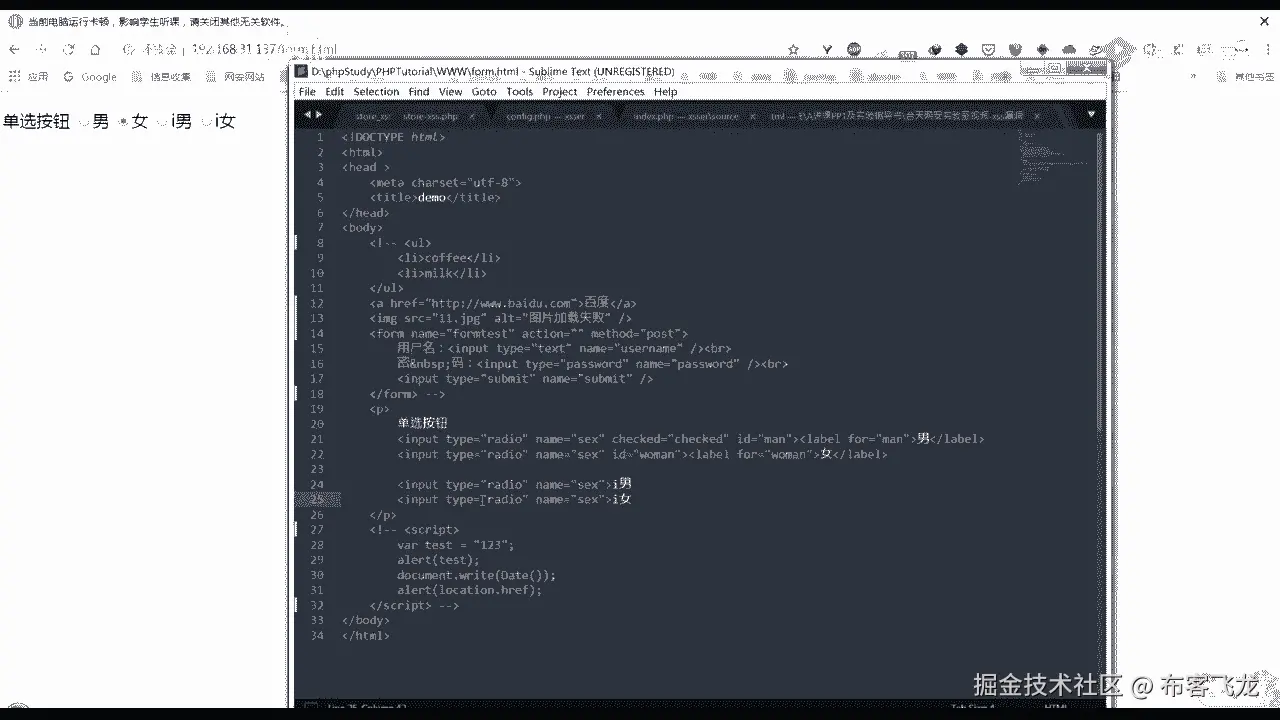Go to the browser home page

96,49
